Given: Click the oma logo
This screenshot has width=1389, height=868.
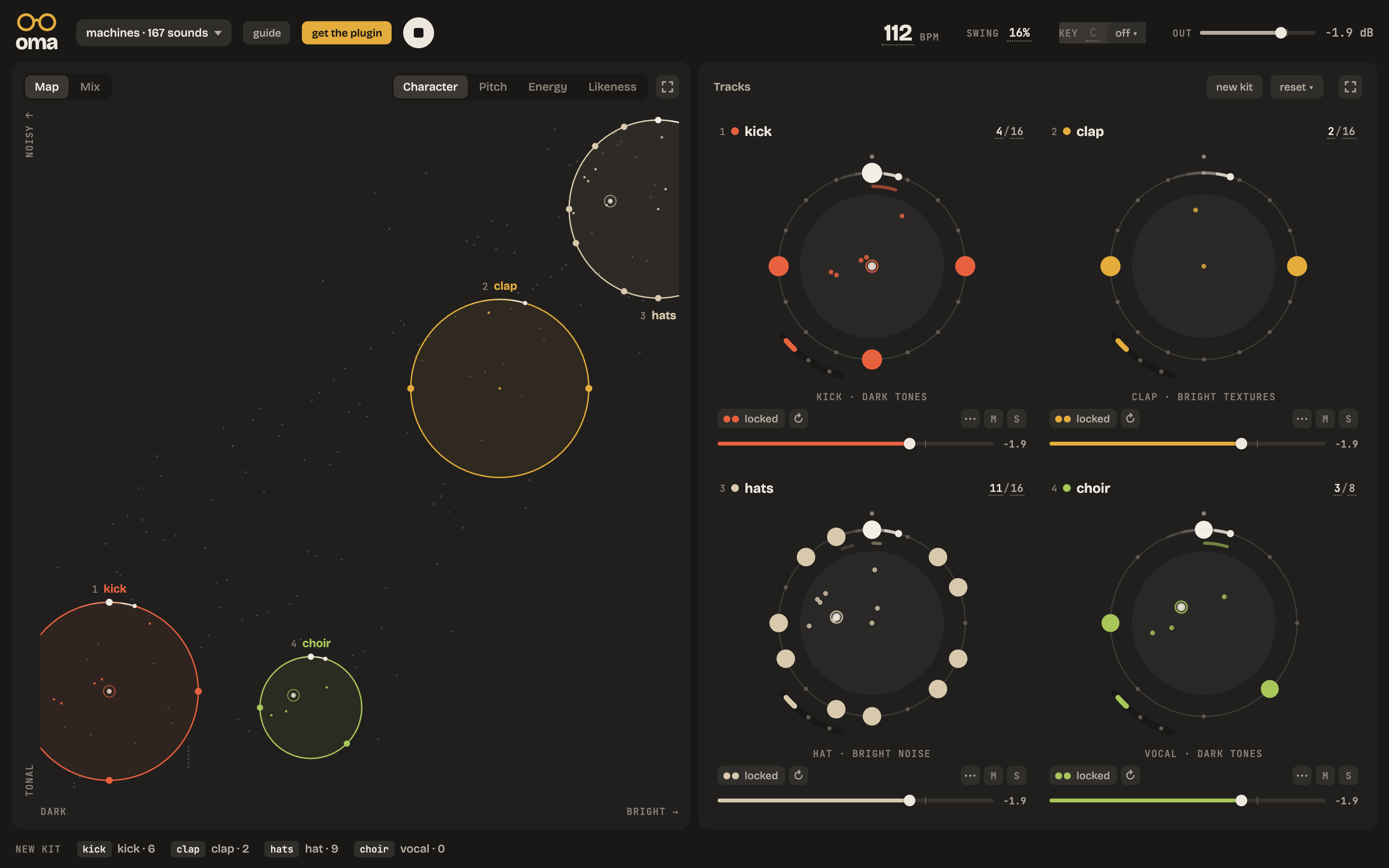Looking at the screenshot, I should [37, 32].
